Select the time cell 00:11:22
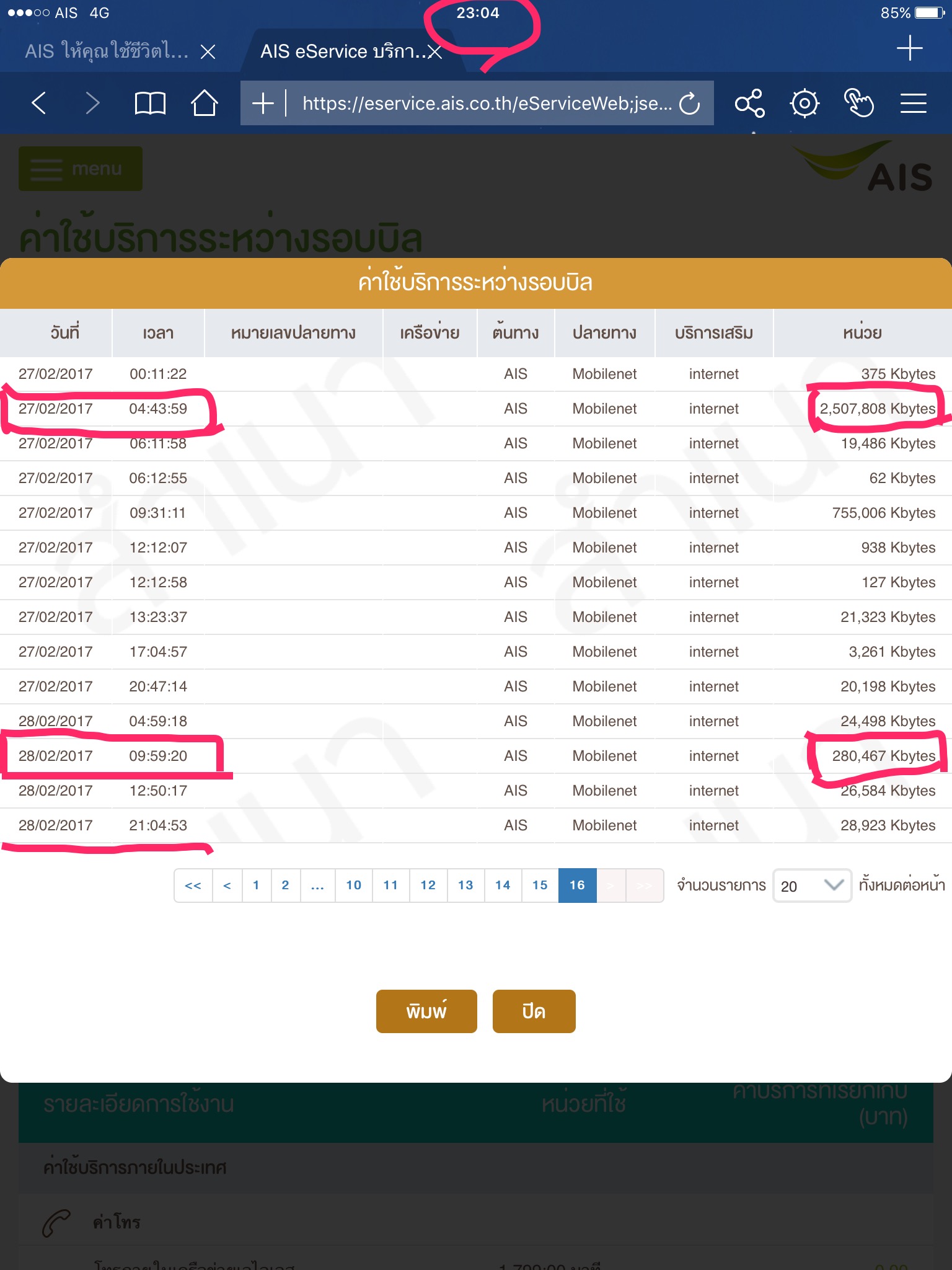952x1270 pixels. [158, 374]
